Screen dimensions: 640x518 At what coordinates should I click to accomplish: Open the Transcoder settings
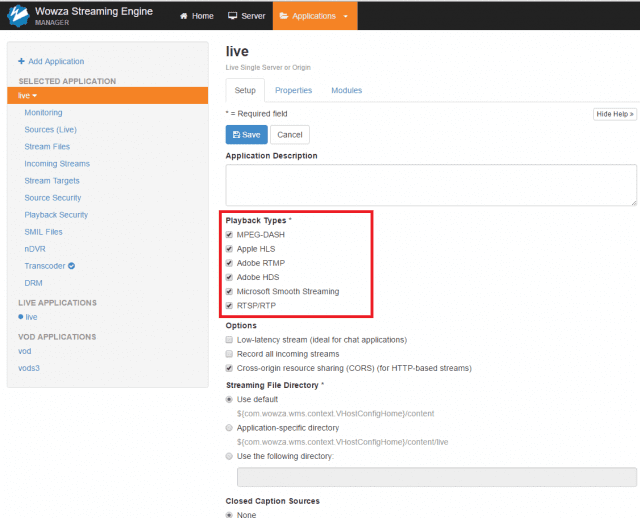coord(44,266)
